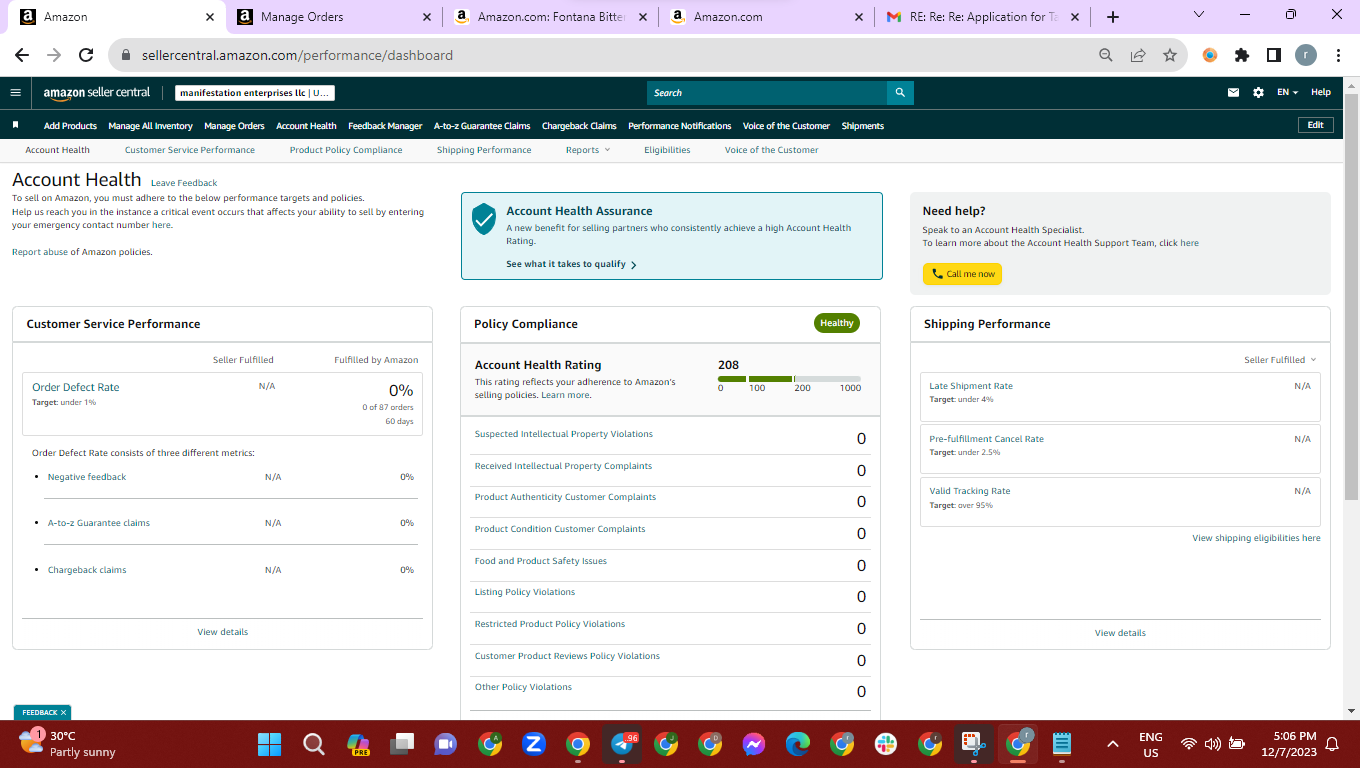Click the Account Health Rating progress bar
The height and width of the screenshot is (768, 1360).
click(789, 379)
